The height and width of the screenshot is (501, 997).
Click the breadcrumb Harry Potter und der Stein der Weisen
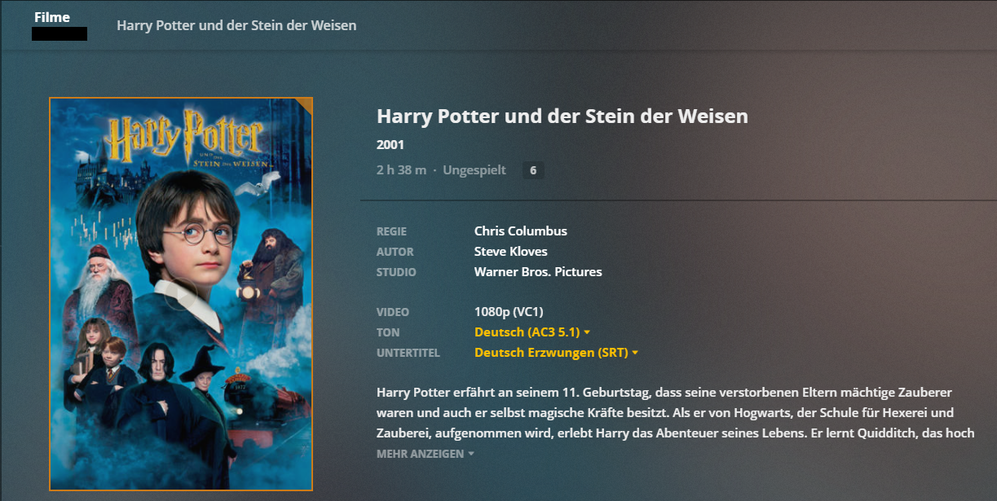coord(237,25)
